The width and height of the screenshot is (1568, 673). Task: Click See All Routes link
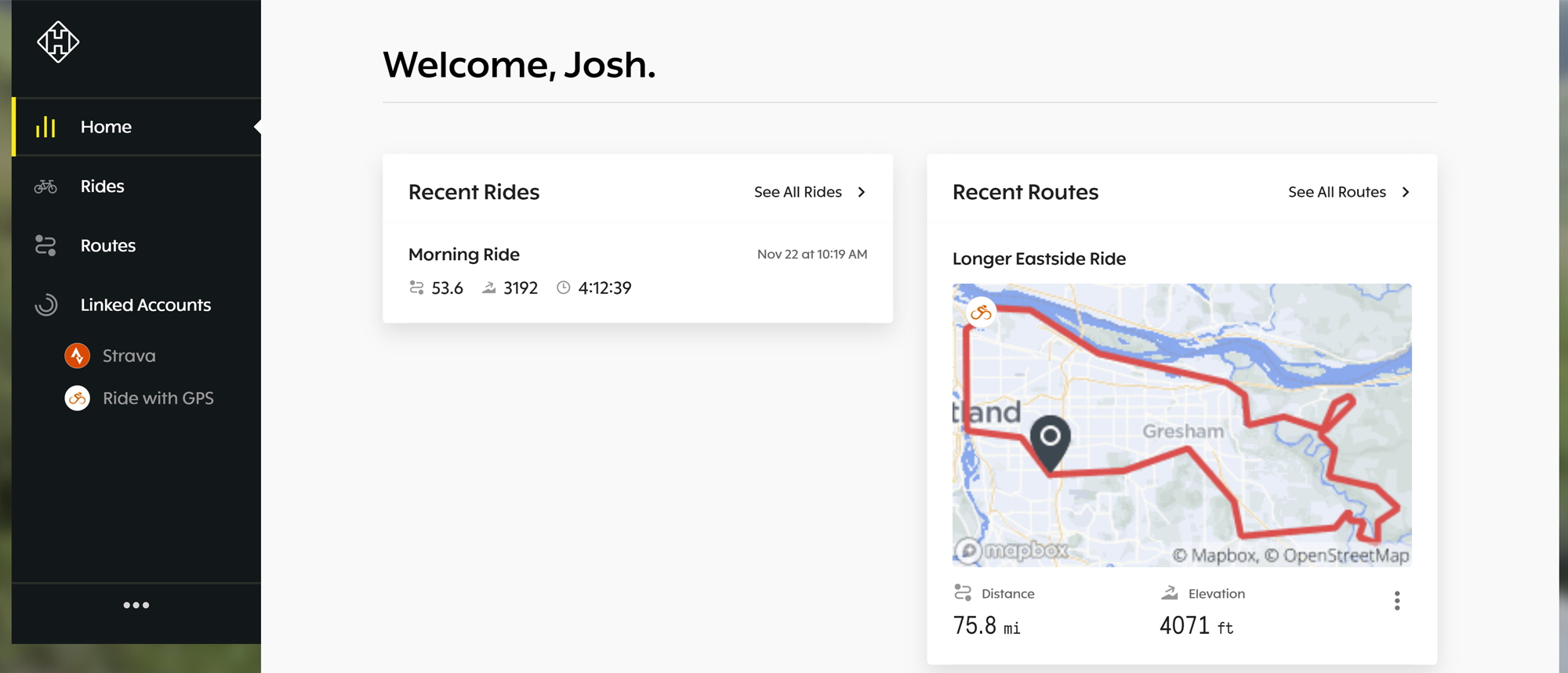(x=1337, y=192)
